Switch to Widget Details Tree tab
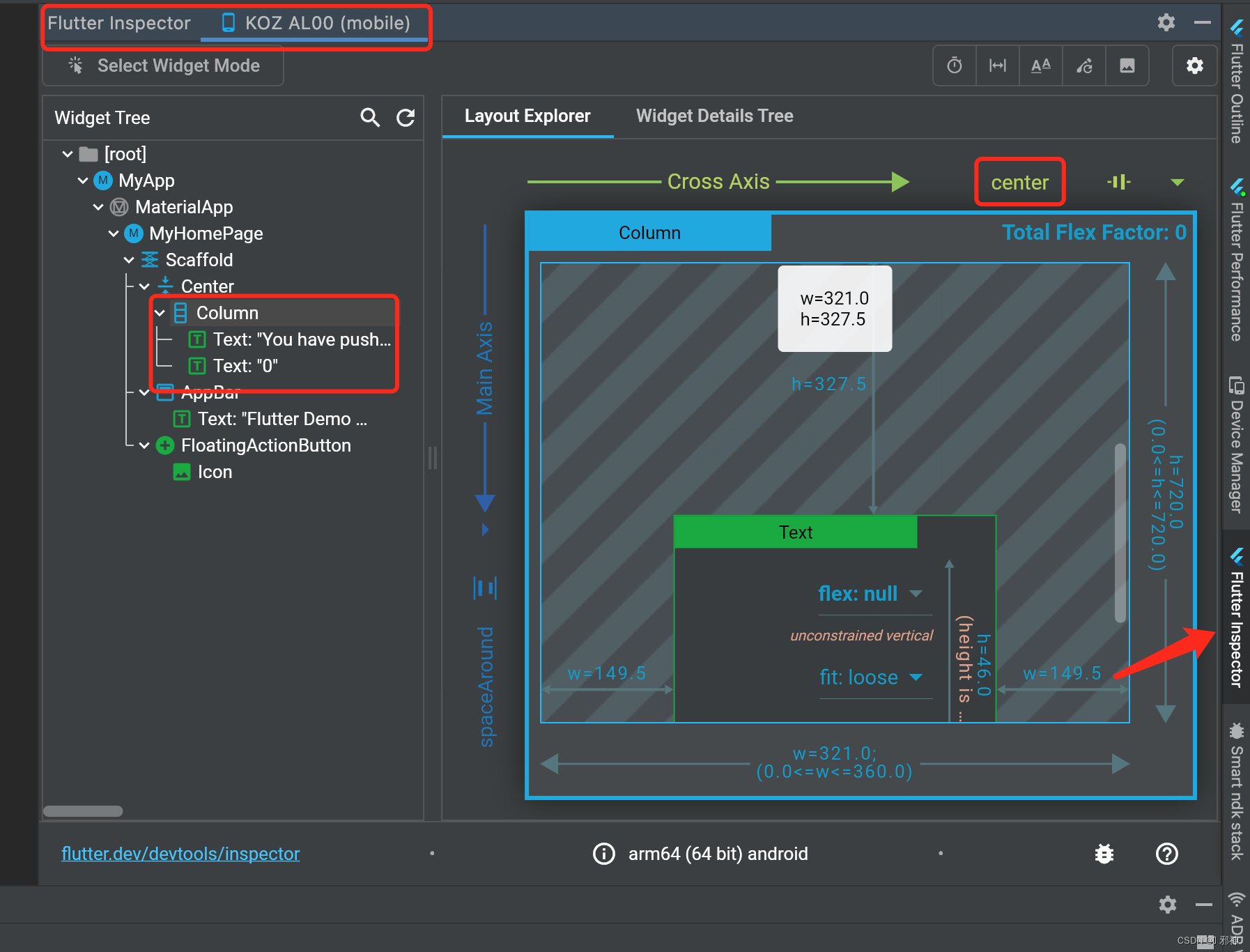 click(713, 116)
